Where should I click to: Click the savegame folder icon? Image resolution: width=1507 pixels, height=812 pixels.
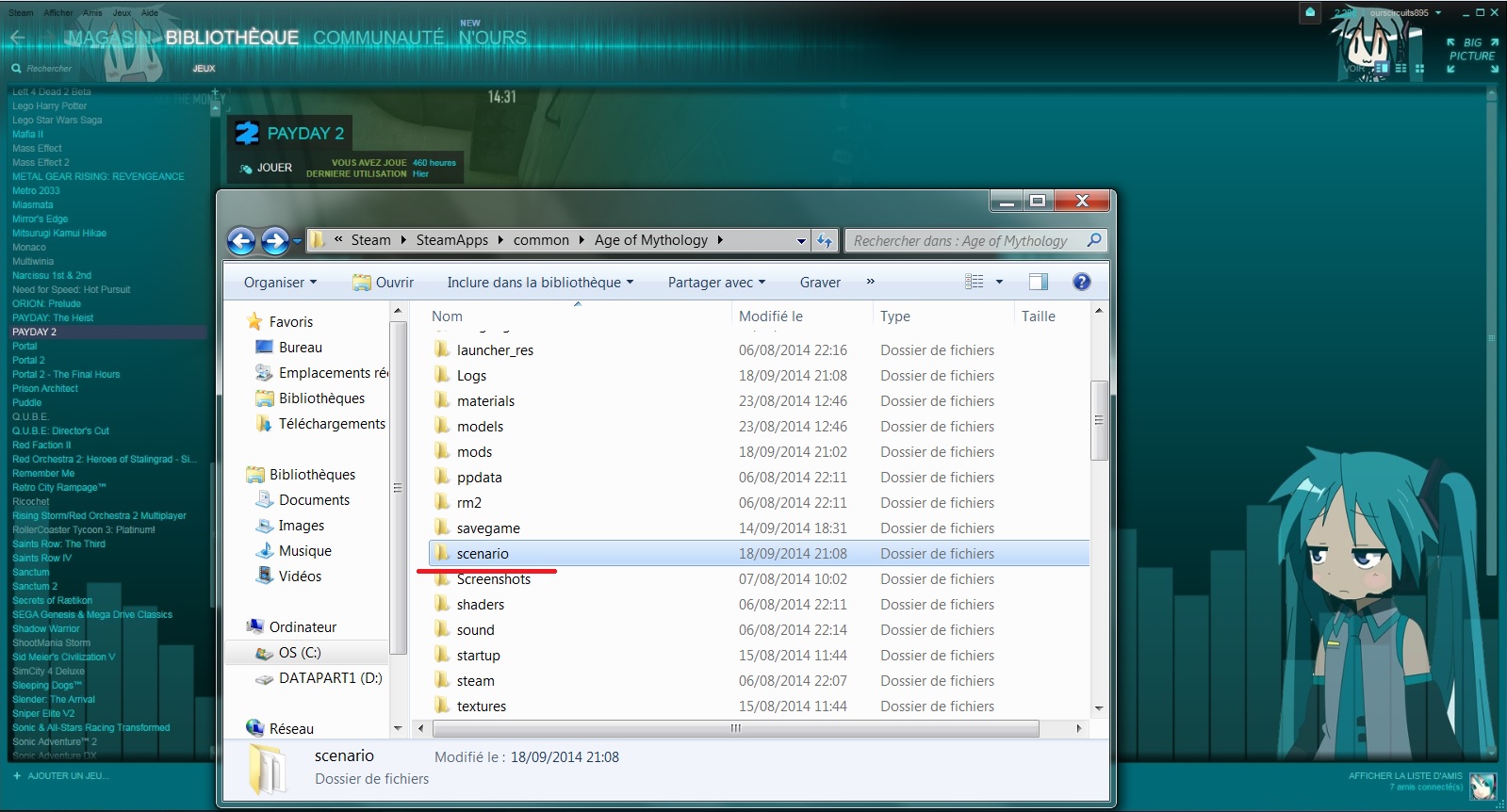442,528
